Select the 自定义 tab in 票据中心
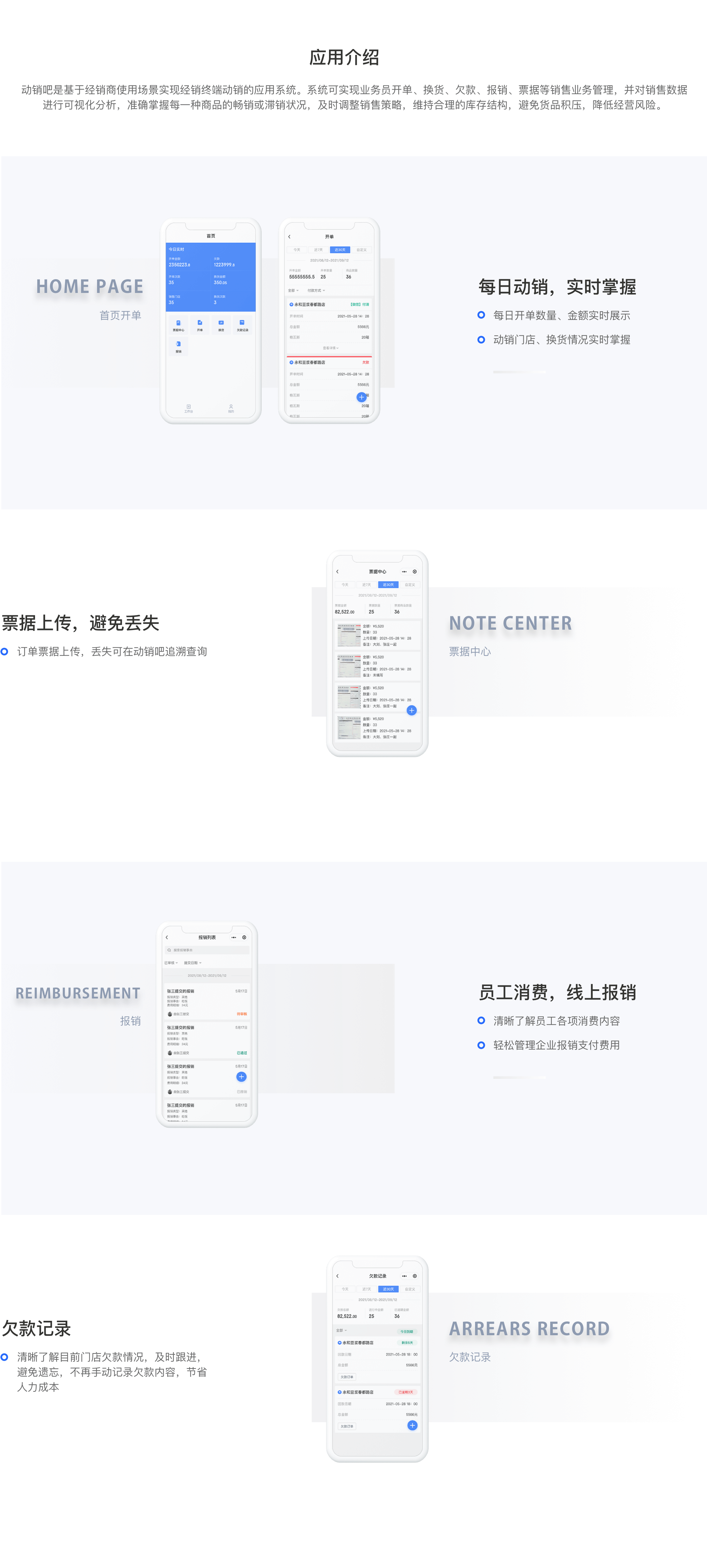The width and height of the screenshot is (707, 1568). pyautogui.click(x=410, y=585)
